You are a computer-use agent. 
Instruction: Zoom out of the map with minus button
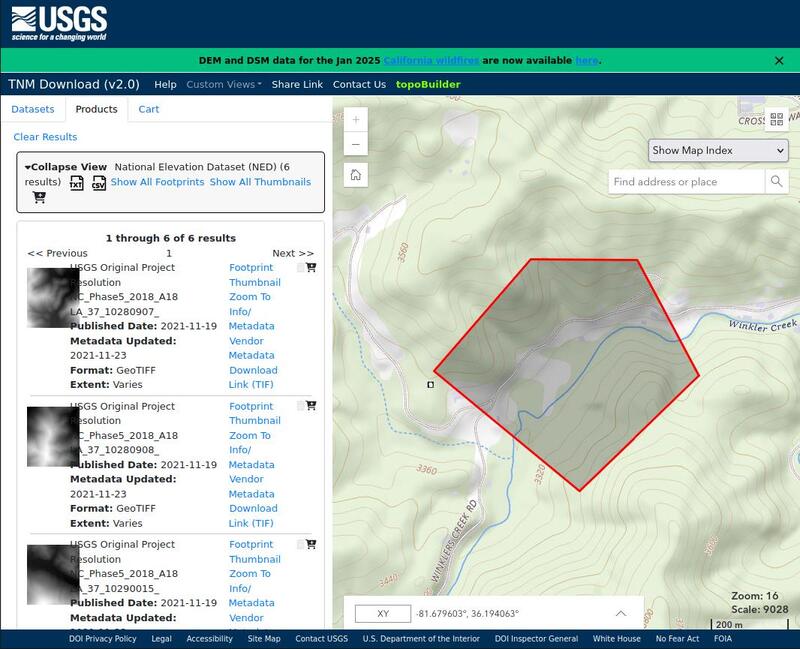[x=356, y=144]
